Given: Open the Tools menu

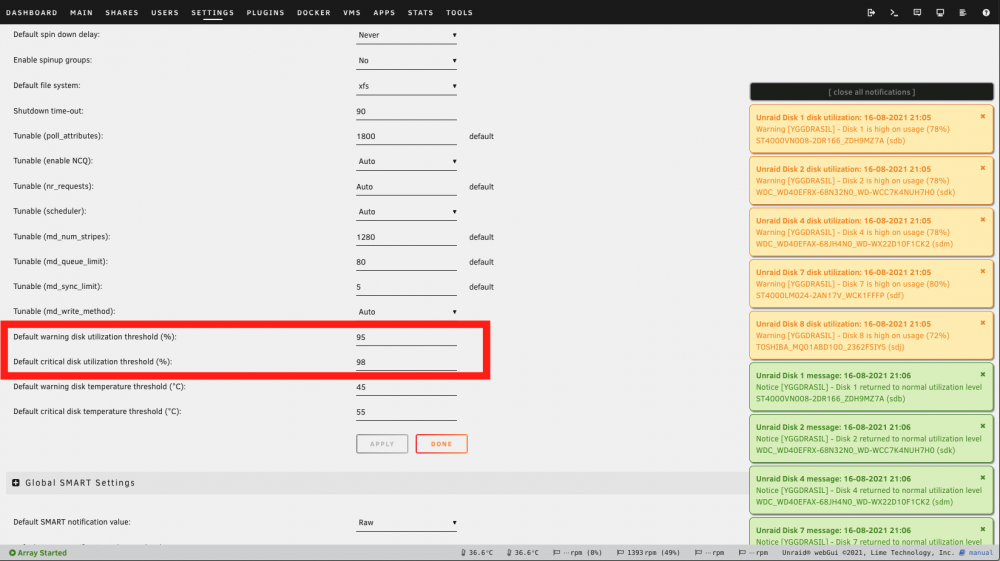Looking at the screenshot, I should click(459, 13).
